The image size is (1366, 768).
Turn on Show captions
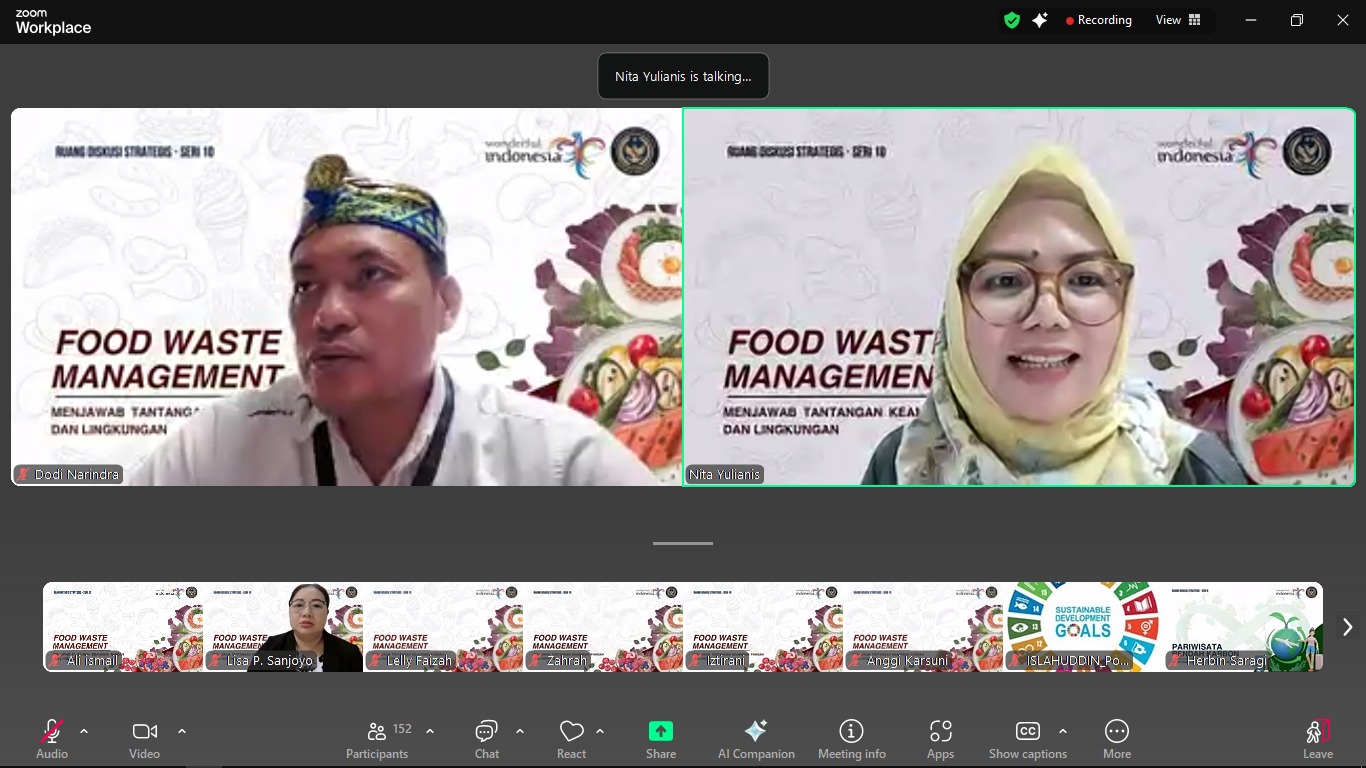pos(1027,739)
